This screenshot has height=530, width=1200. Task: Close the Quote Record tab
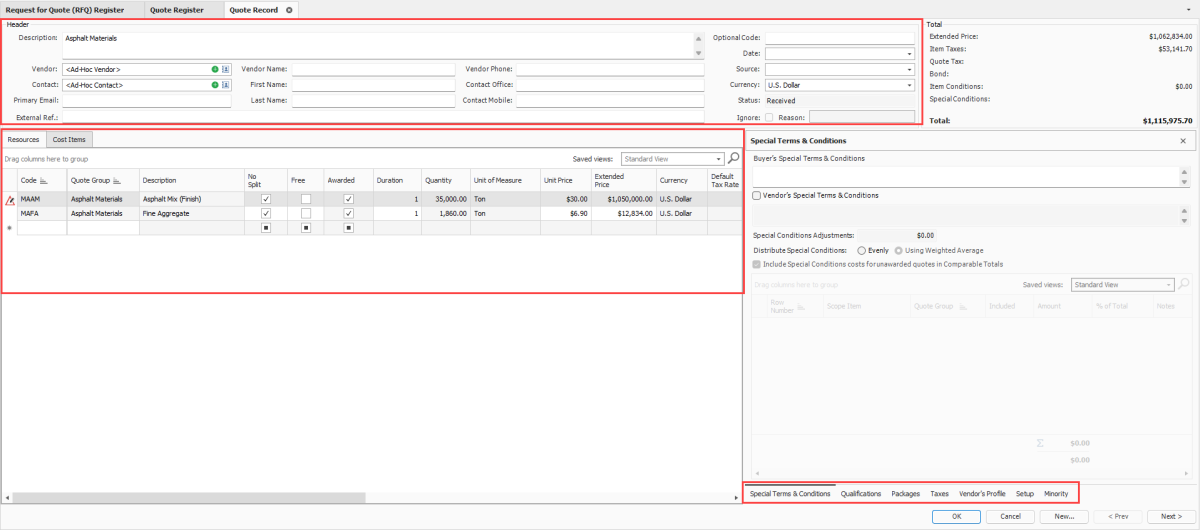point(289,10)
